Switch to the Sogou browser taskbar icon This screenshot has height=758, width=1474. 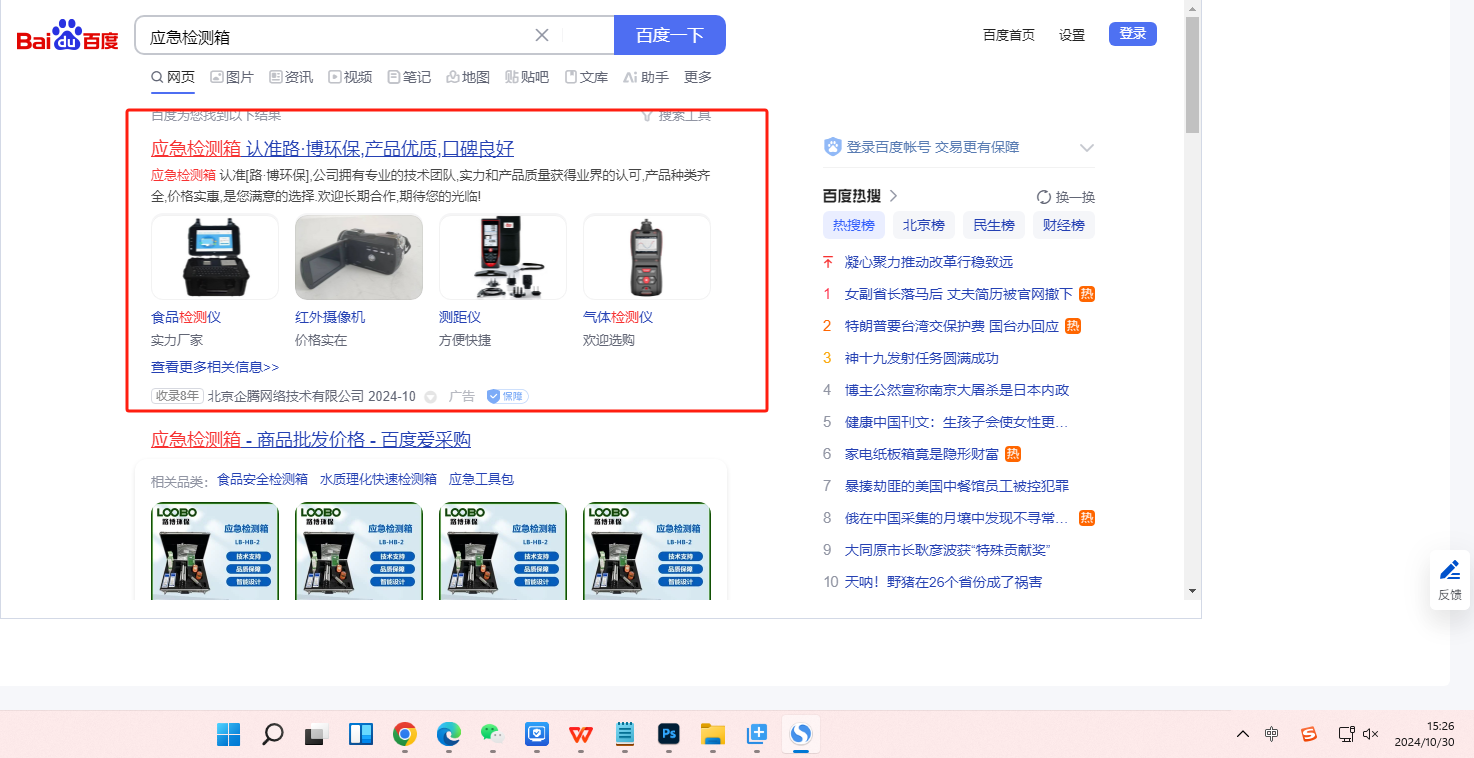(x=800, y=735)
